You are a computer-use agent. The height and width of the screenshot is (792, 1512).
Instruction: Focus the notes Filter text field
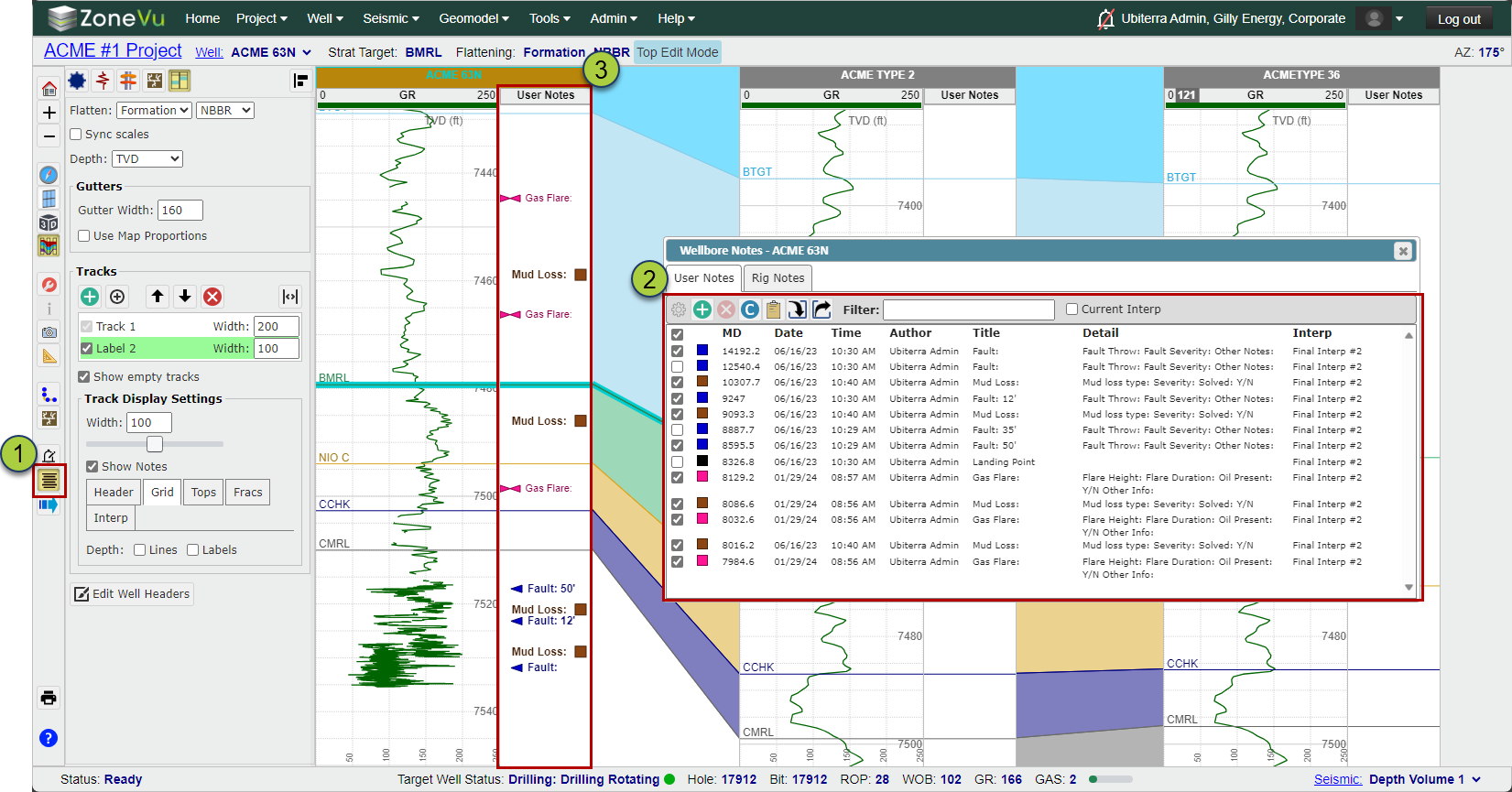[x=969, y=309]
